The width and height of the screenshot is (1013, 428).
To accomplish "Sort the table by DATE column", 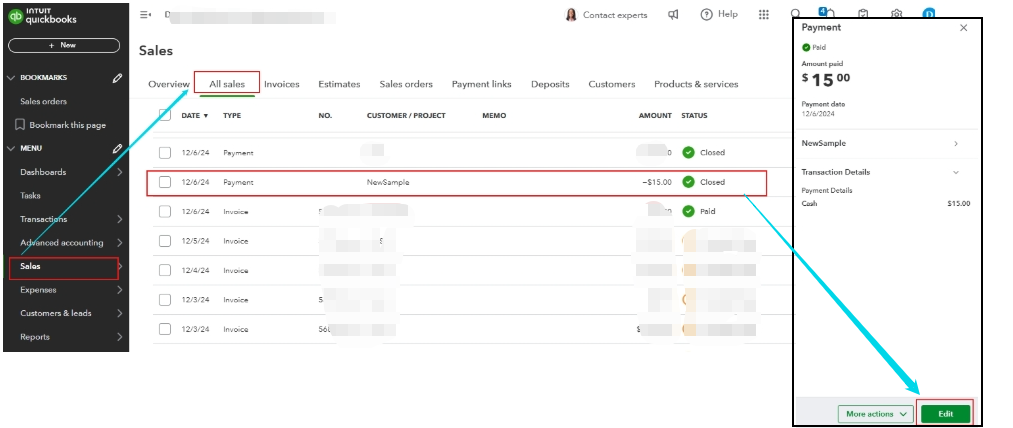I will point(194,116).
